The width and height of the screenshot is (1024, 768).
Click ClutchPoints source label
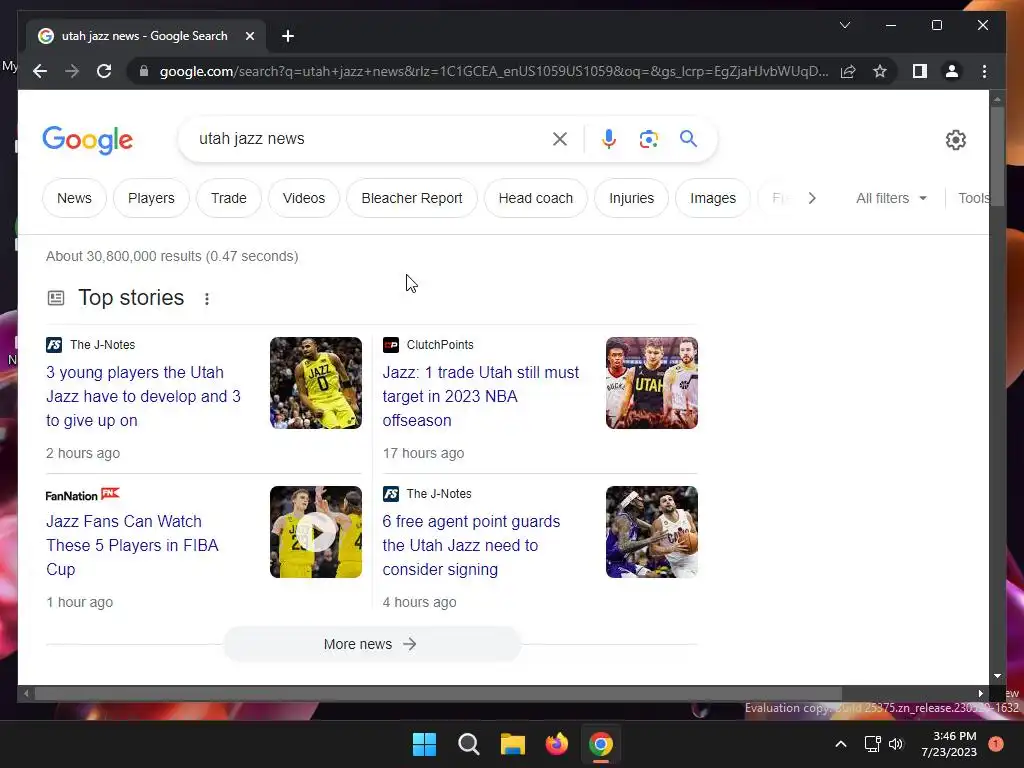pos(440,345)
